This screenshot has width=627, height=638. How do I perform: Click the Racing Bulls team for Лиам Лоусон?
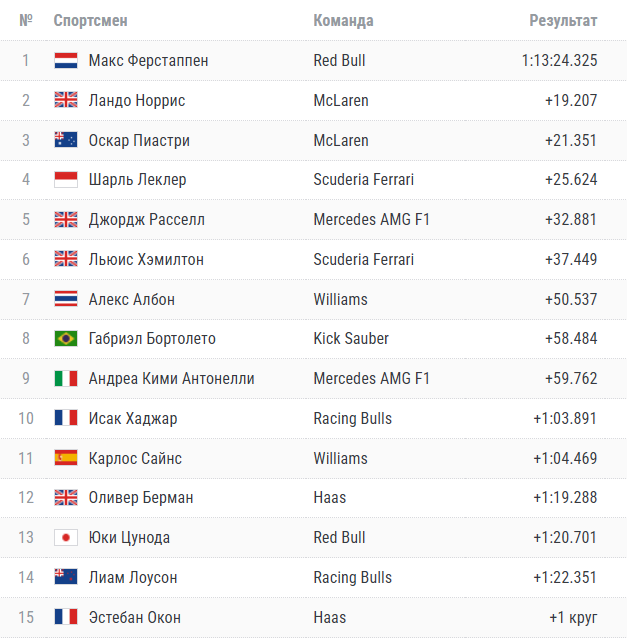352,578
